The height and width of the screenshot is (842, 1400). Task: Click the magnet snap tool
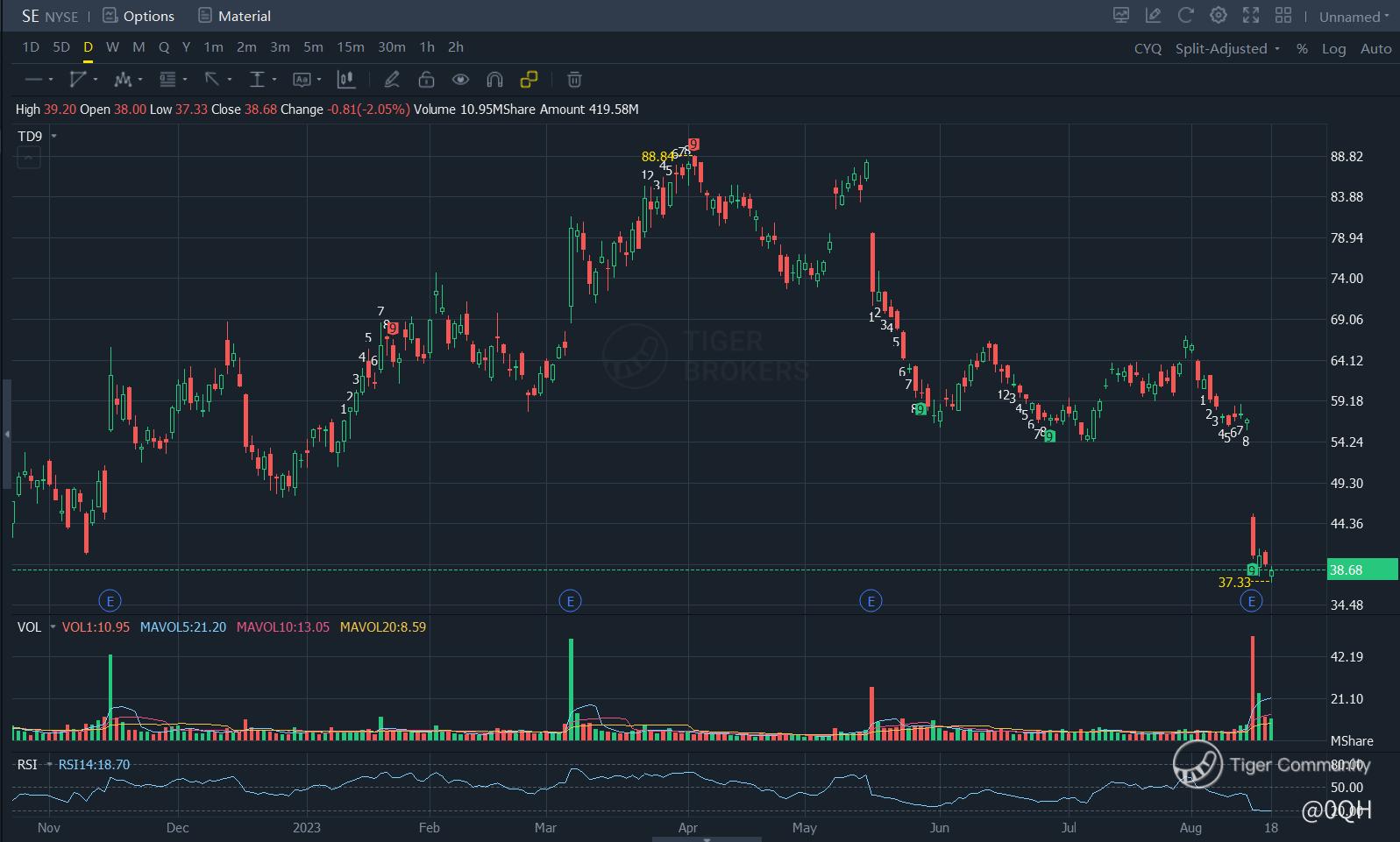pos(494,80)
